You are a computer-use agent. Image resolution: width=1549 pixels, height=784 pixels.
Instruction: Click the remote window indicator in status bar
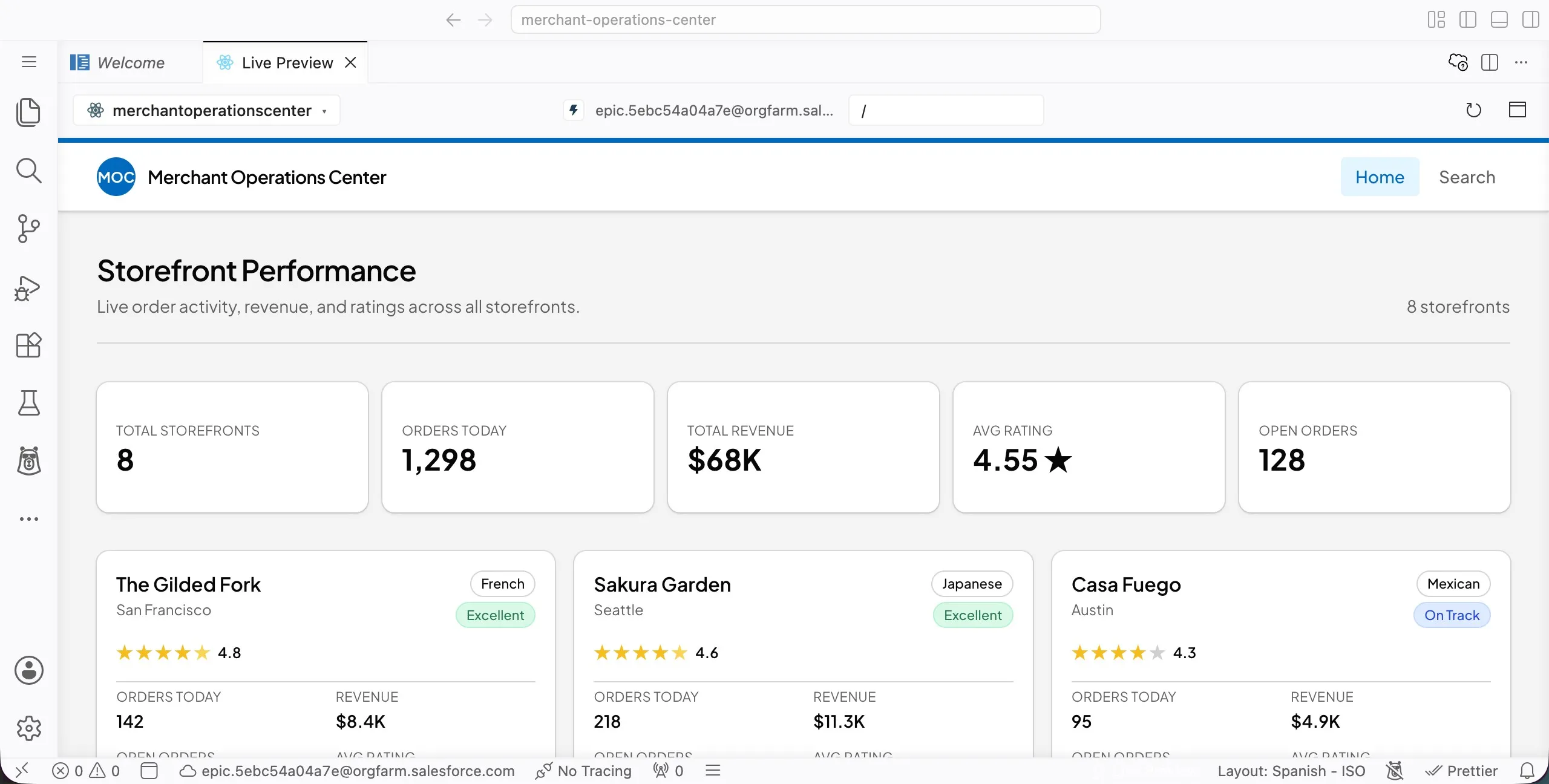pos(22,771)
